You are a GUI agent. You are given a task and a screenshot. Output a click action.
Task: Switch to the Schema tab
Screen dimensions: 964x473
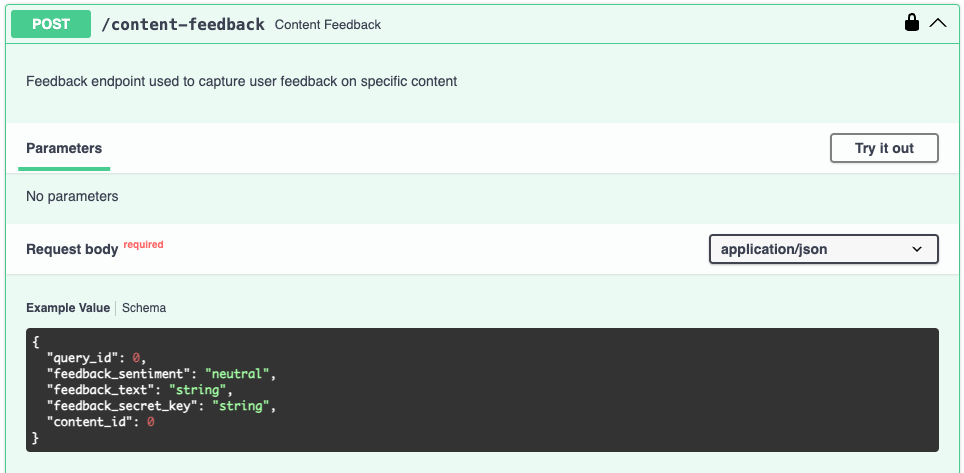[144, 308]
